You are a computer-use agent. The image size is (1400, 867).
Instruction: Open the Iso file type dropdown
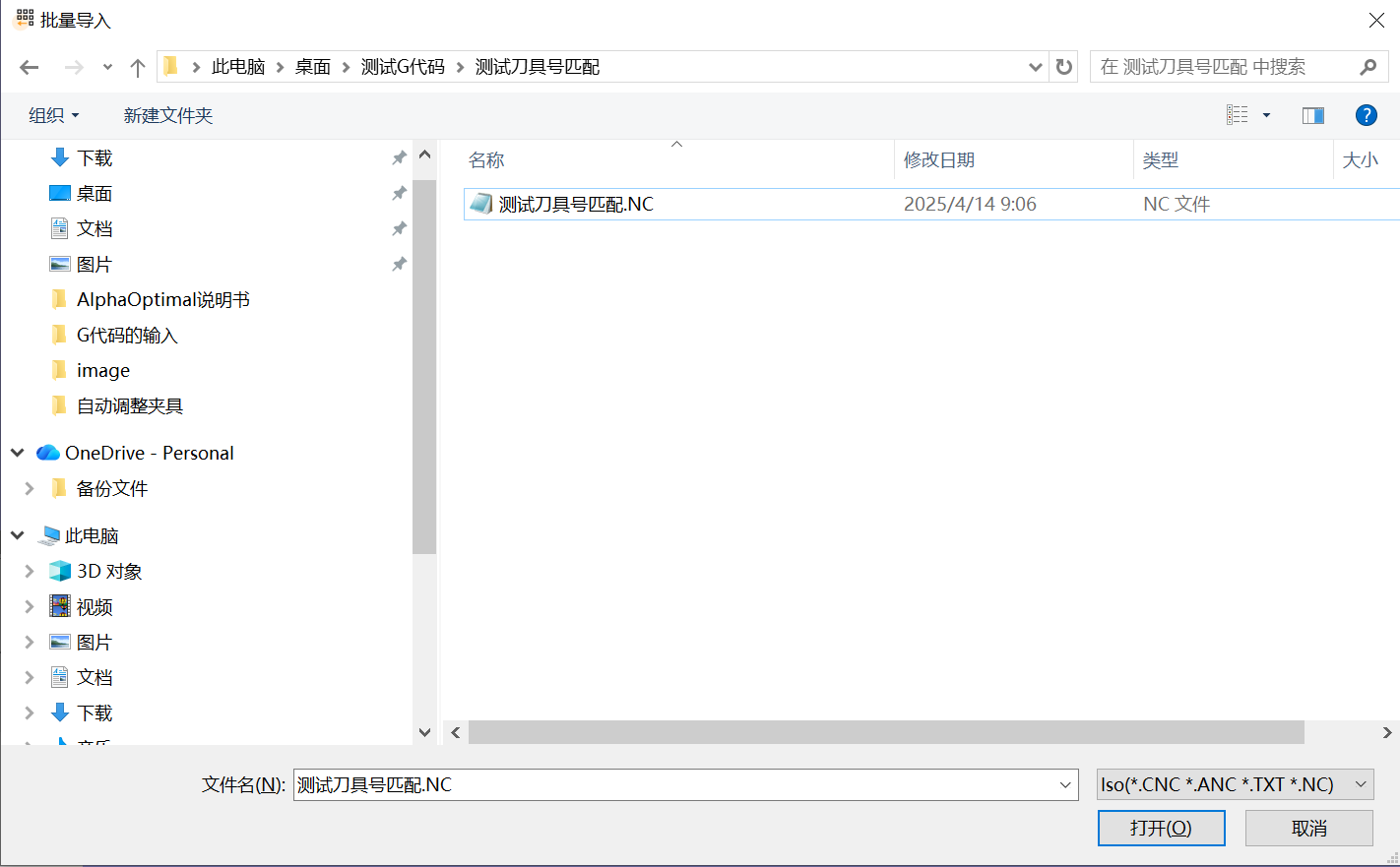[x=1362, y=784]
